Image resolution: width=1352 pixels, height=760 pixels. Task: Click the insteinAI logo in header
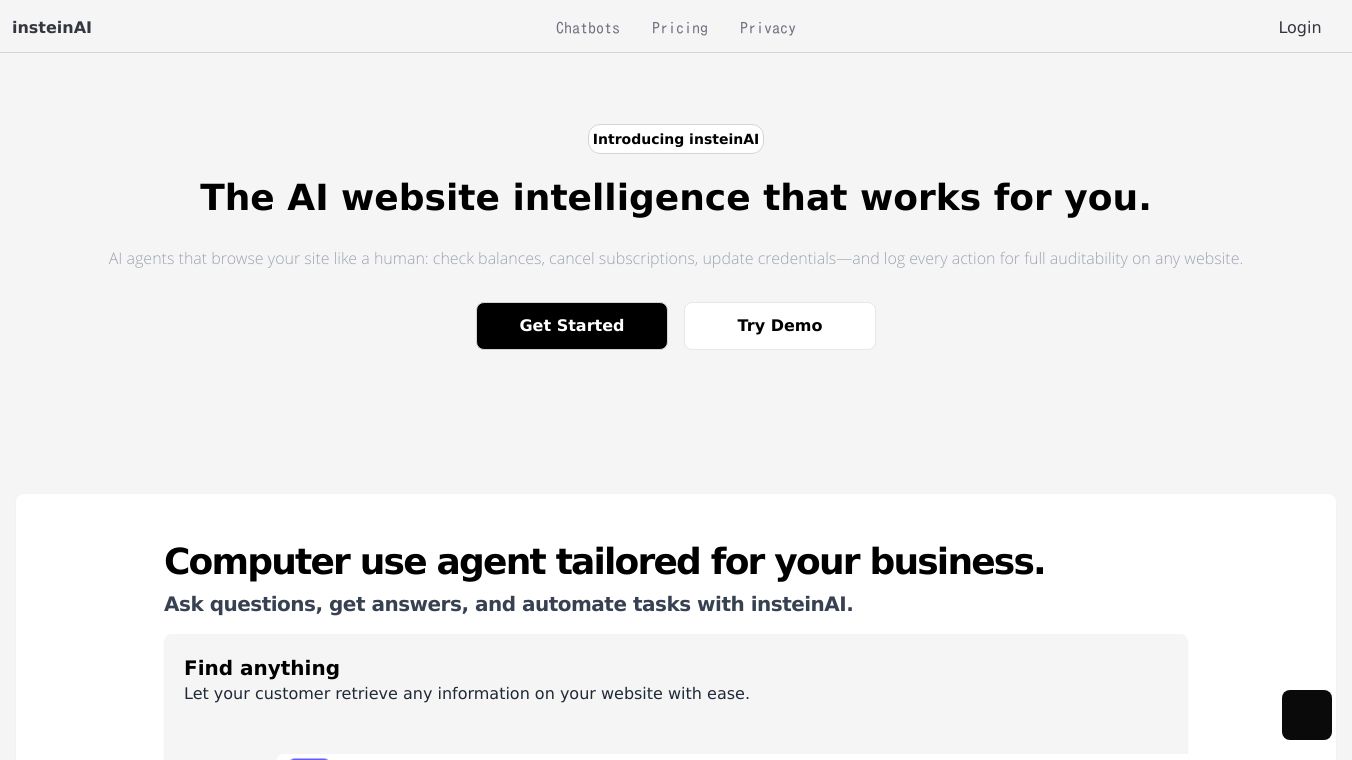pyautogui.click(x=52, y=28)
